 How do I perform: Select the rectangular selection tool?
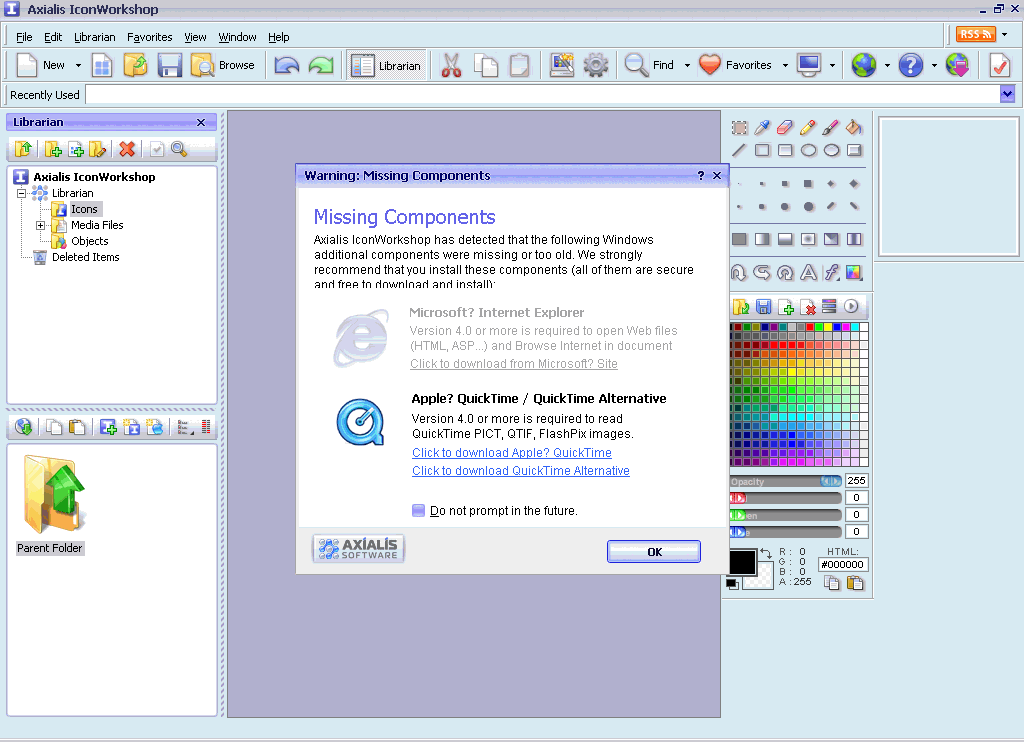(739, 127)
